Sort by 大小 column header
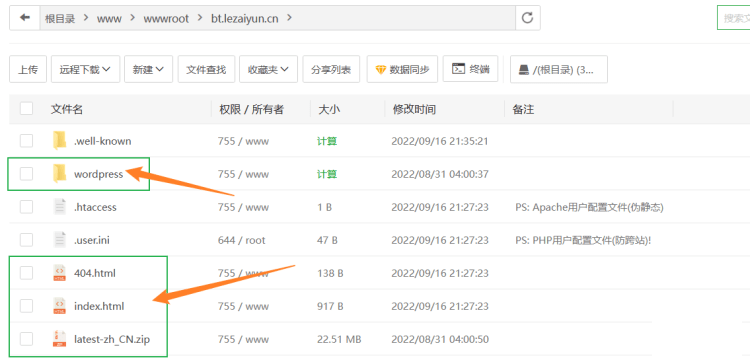The image size is (750, 364). pyautogui.click(x=329, y=109)
